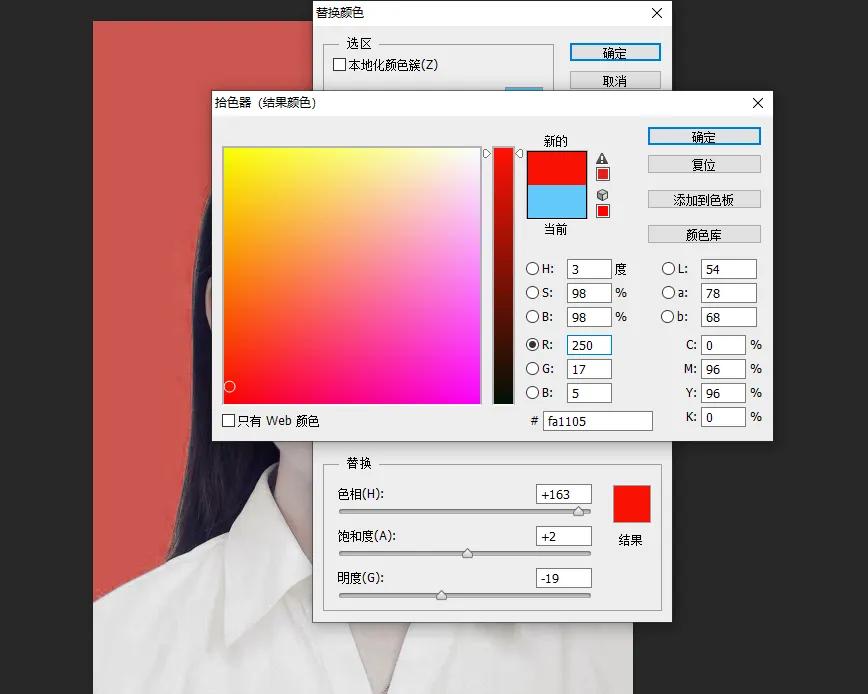
Task: Click the 色相 slider handle
Action: (578, 511)
